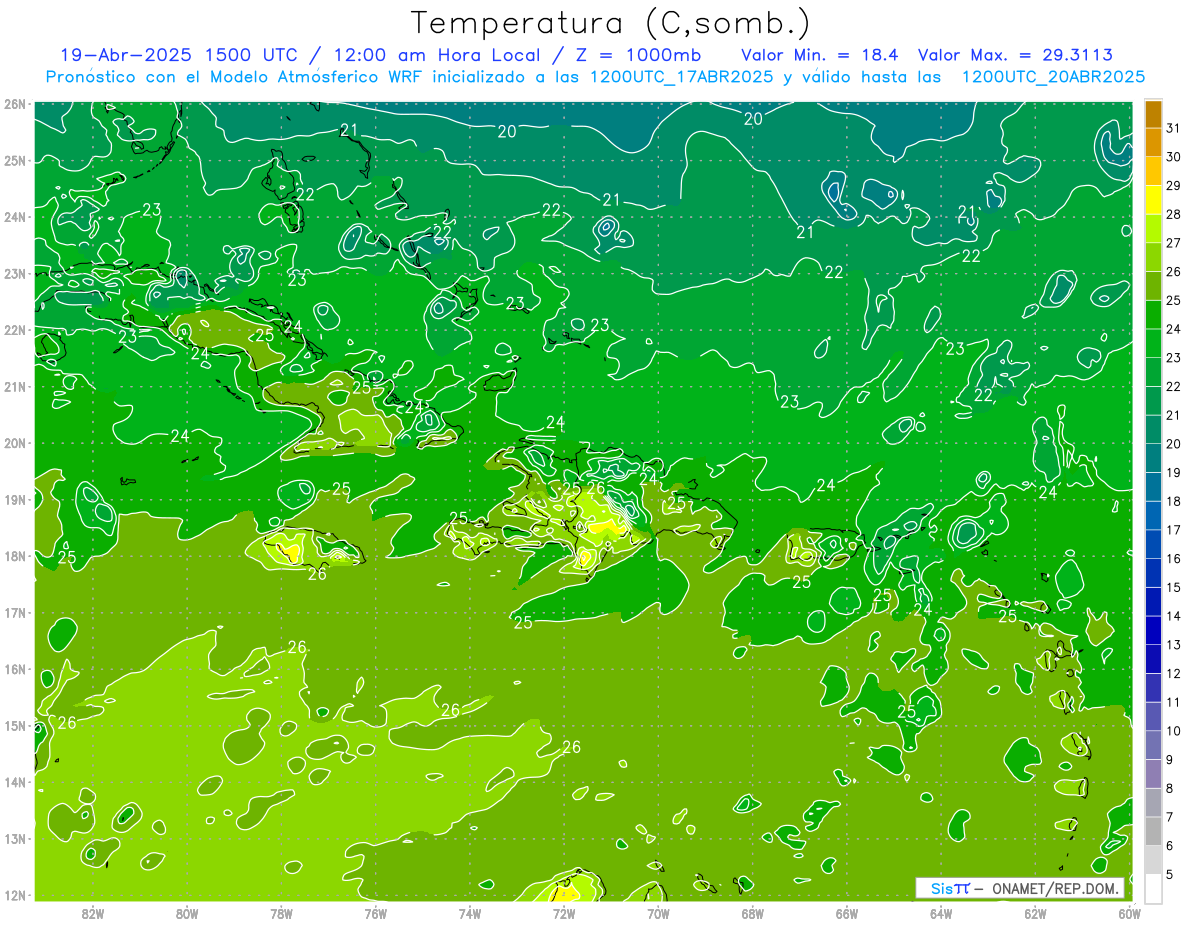Click the pressure level "Z = 1000mb"
The height and width of the screenshot is (927, 1200).
point(637,55)
